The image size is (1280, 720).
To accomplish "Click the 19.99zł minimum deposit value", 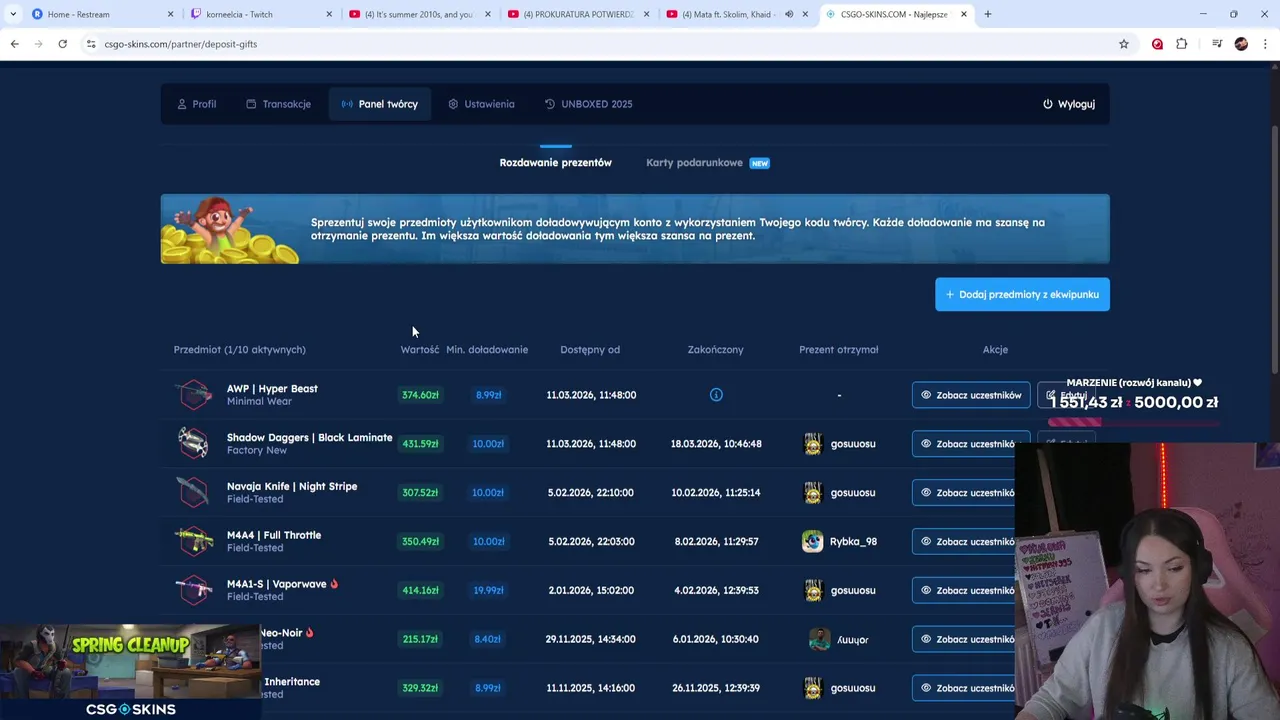I will click(488, 591).
